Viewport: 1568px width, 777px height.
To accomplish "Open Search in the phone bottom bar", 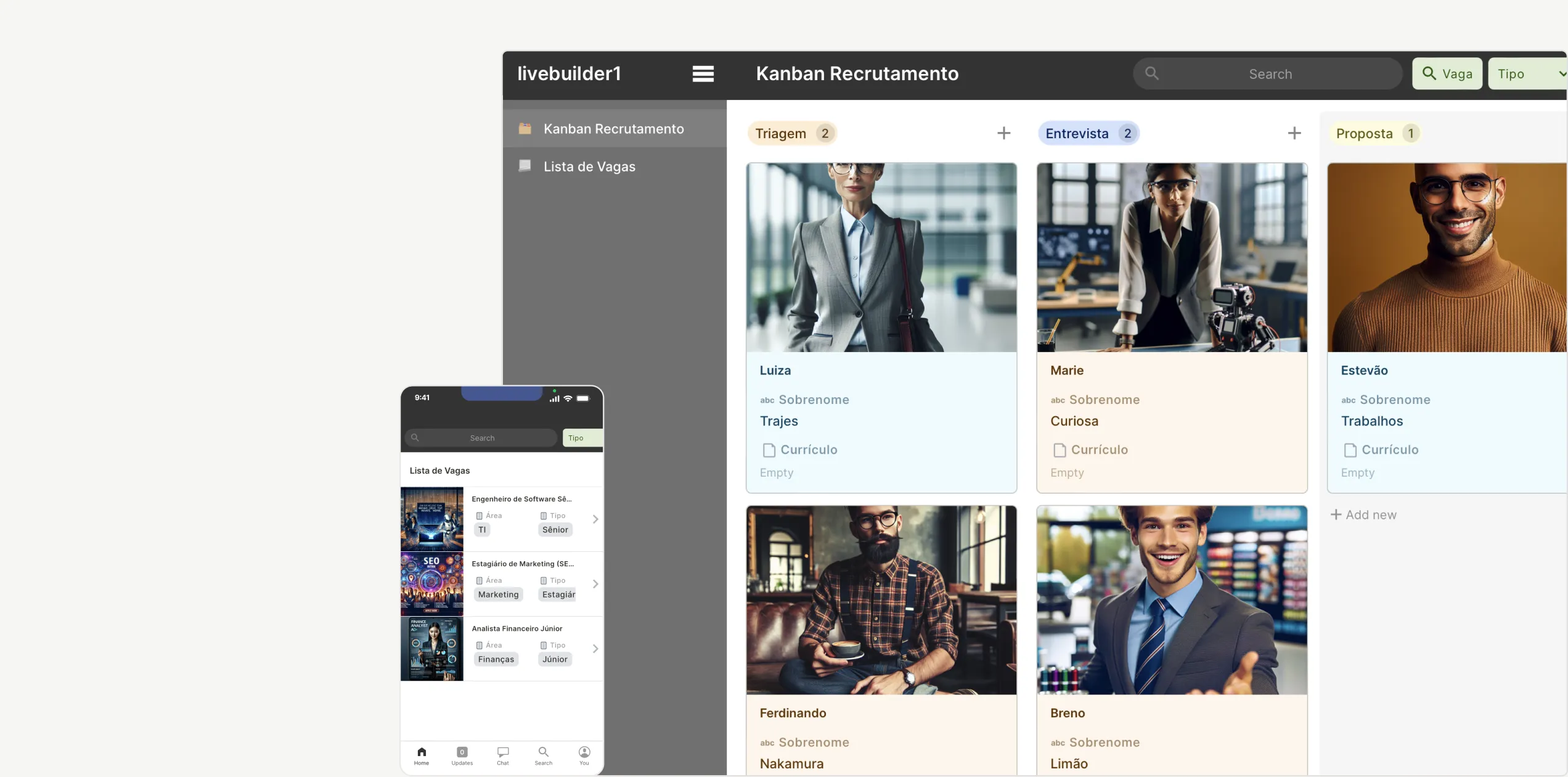I will [x=543, y=756].
